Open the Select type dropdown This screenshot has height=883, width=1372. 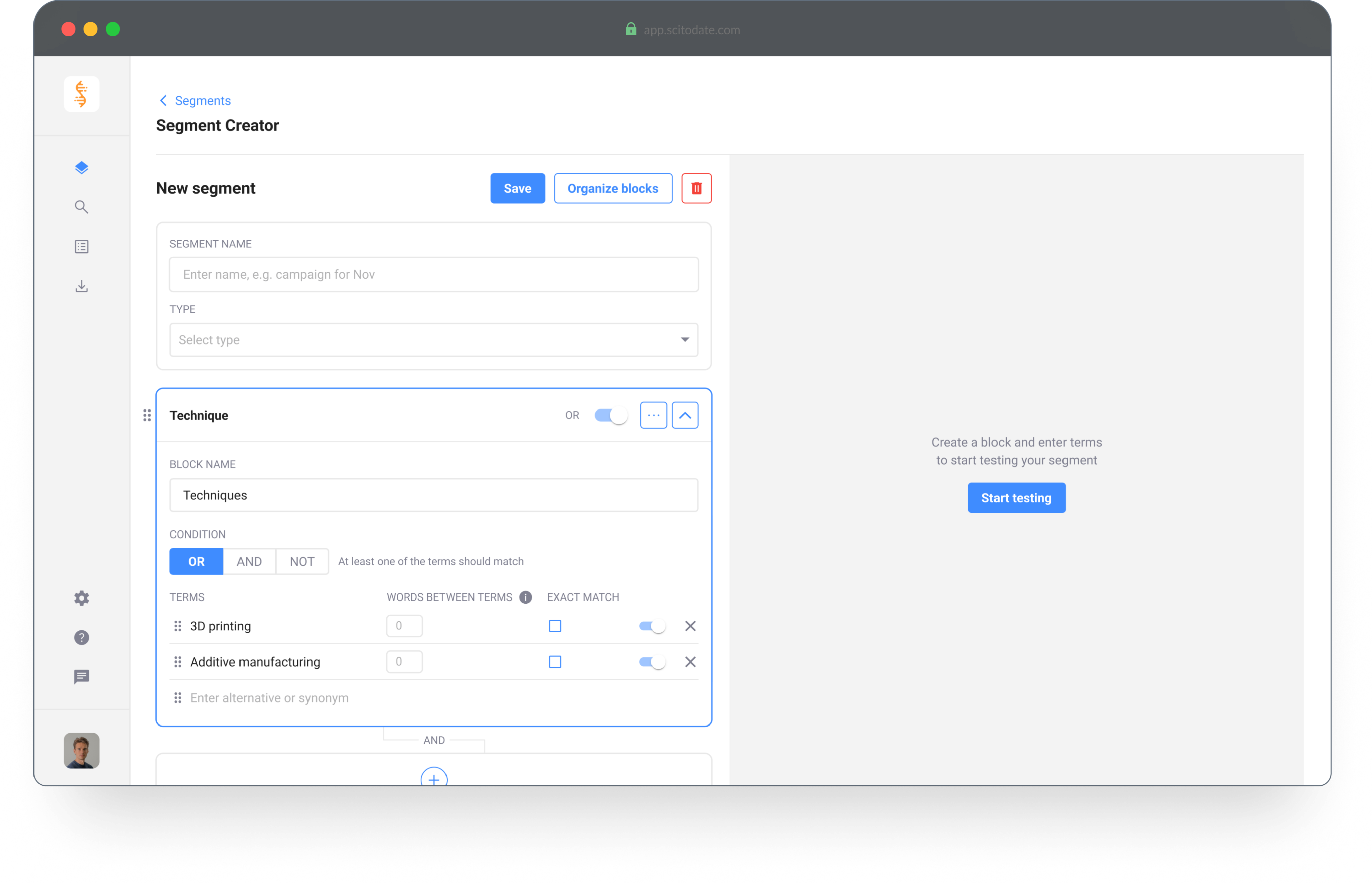click(x=433, y=340)
